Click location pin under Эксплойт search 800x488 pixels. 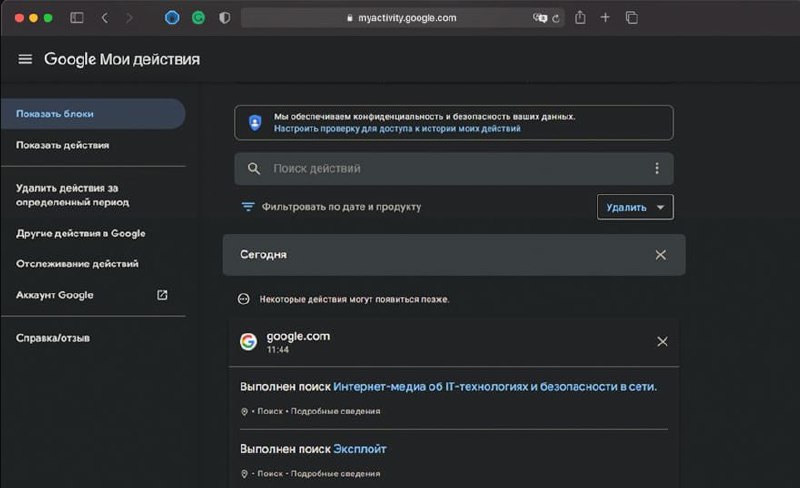[244, 474]
